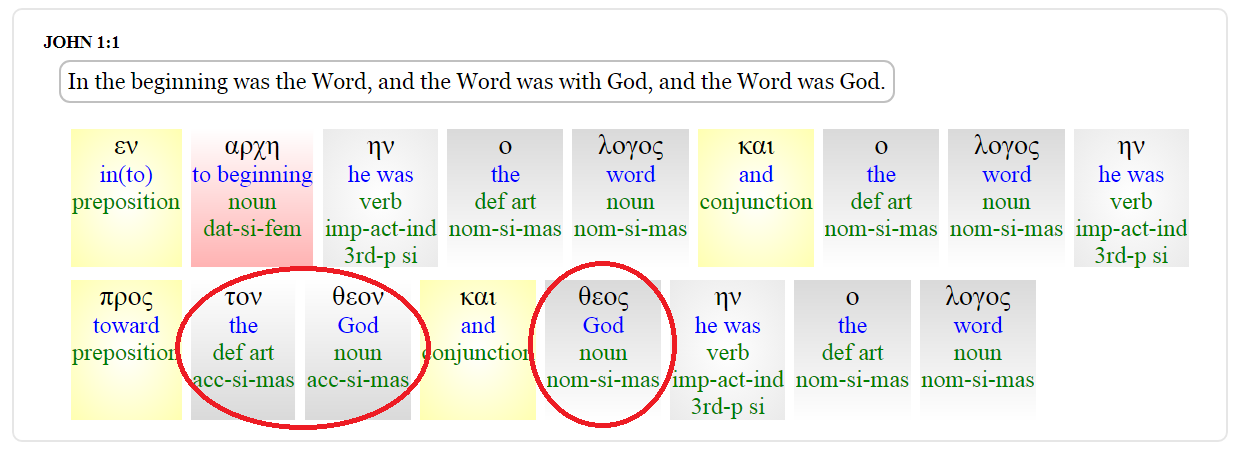Click the circled Greek word θεον

click(358, 297)
